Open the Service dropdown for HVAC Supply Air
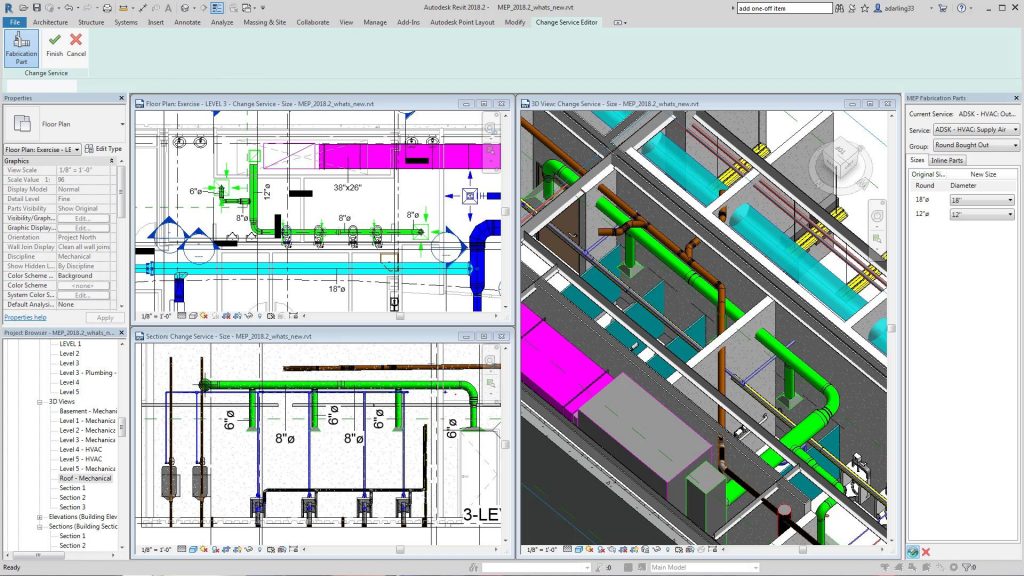 [975, 130]
